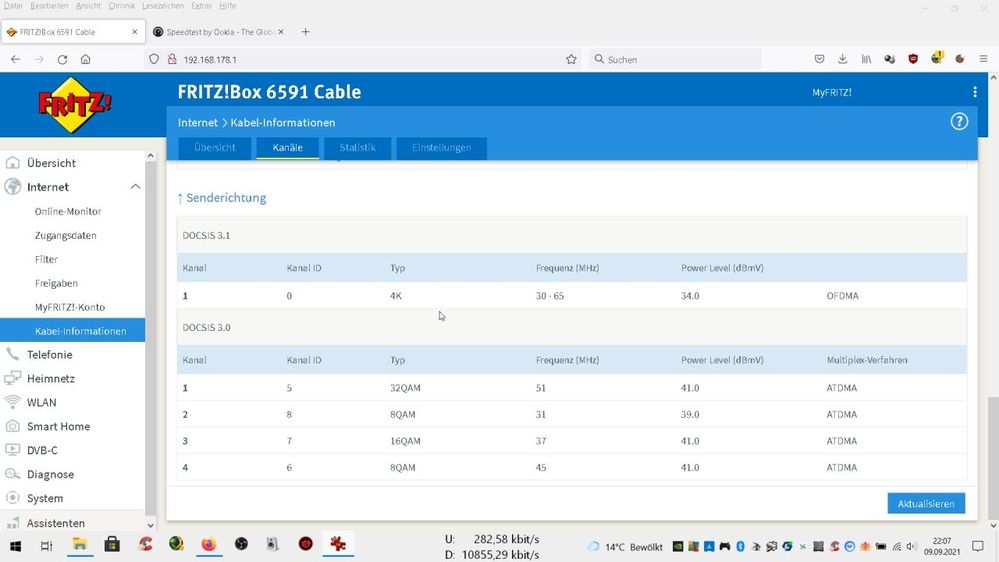Open Zugangsdaten in the sidebar
This screenshot has width=999, height=562.
pos(66,235)
